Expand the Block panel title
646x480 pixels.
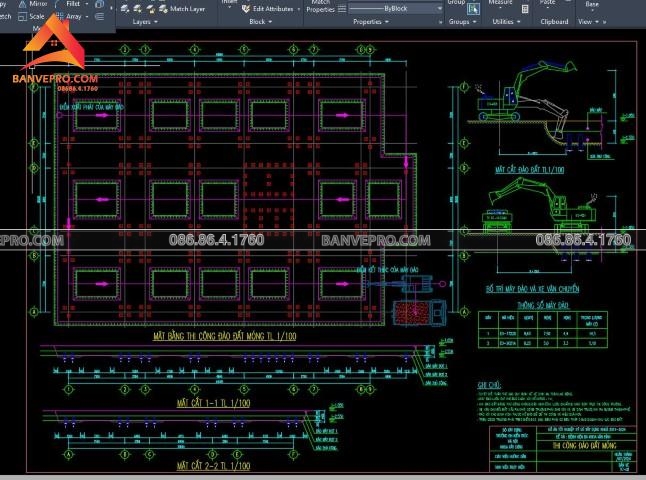(260, 21)
